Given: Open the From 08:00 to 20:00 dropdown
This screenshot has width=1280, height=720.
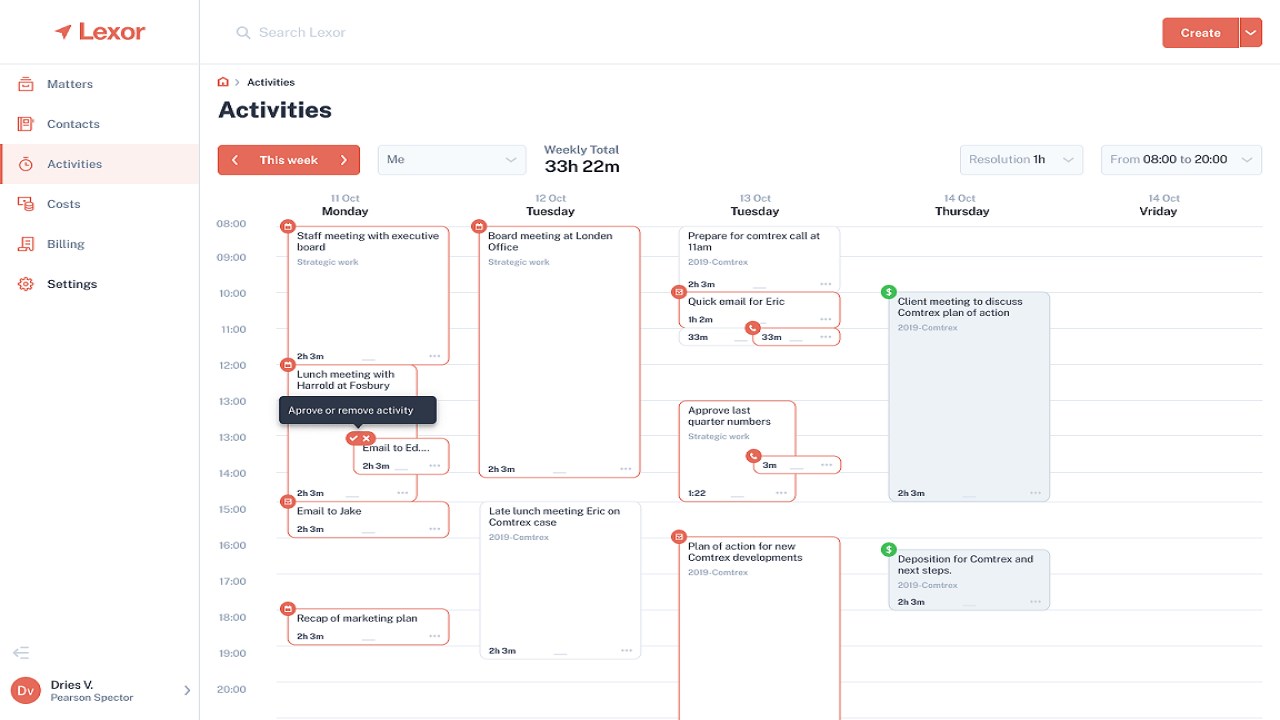Looking at the screenshot, I should [x=1181, y=160].
